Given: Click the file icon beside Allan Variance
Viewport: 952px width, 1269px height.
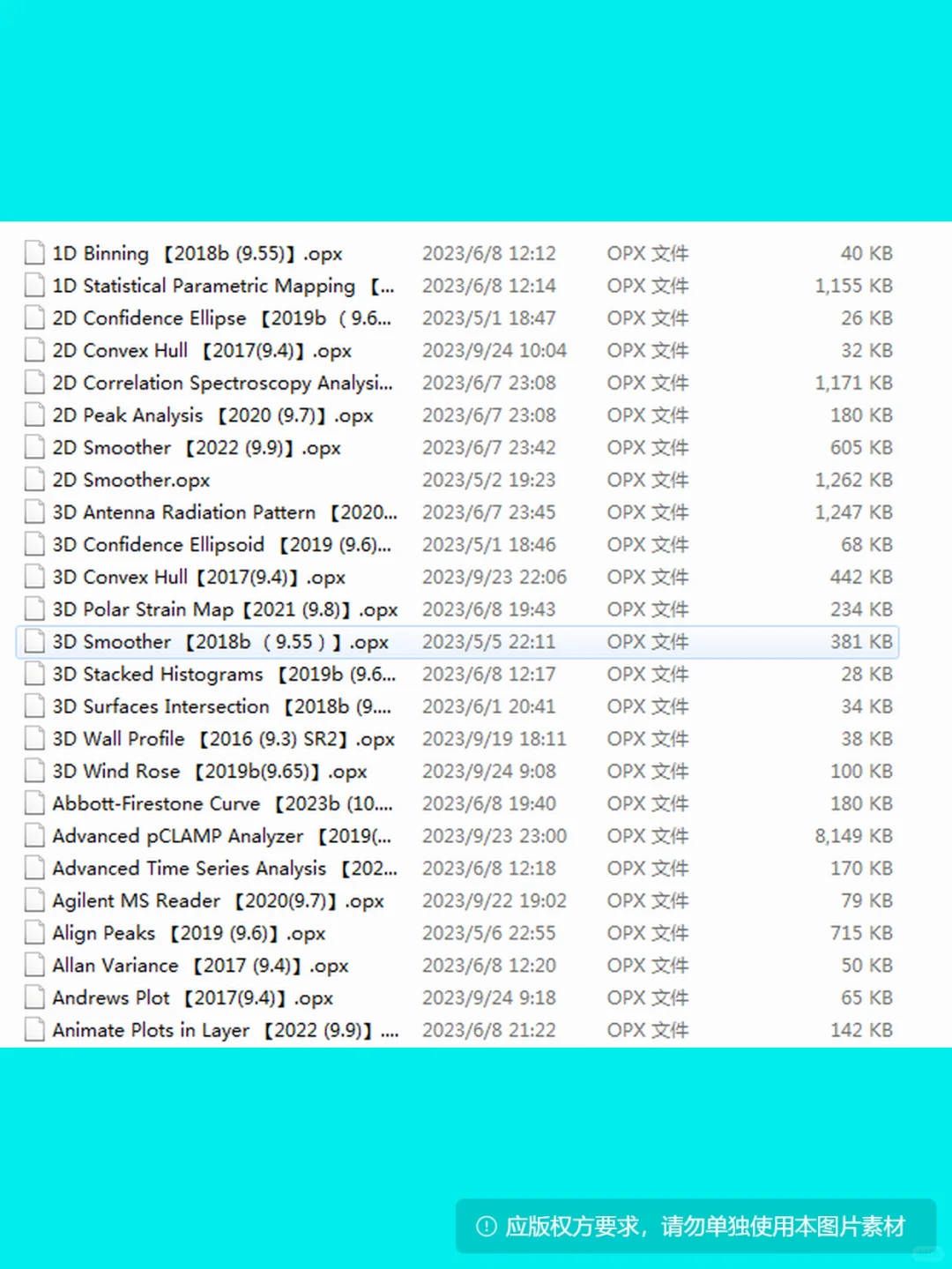Looking at the screenshot, I should (x=34, y=966).
